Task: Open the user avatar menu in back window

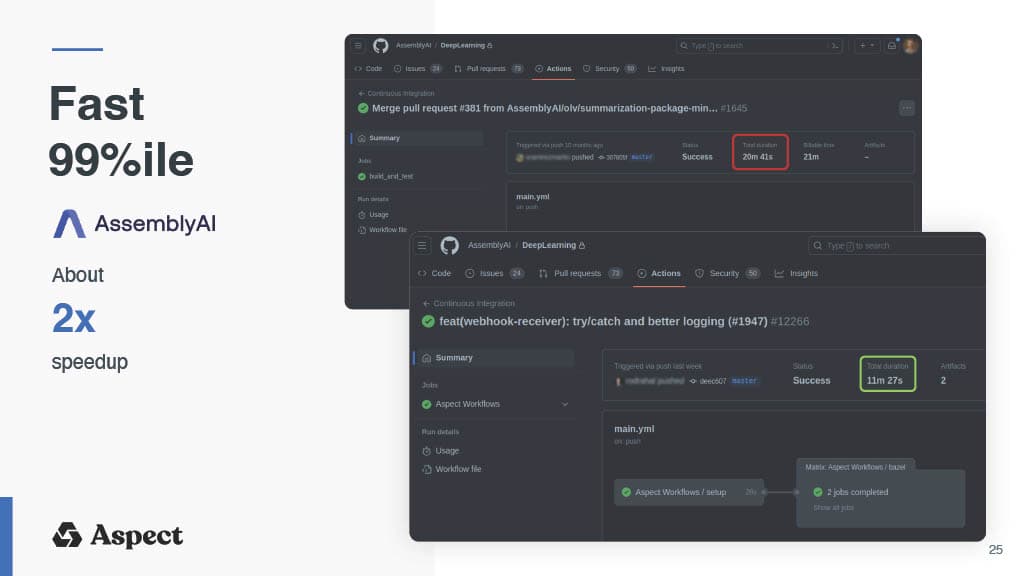Action: pyautogui.click(x=910, y=46)
